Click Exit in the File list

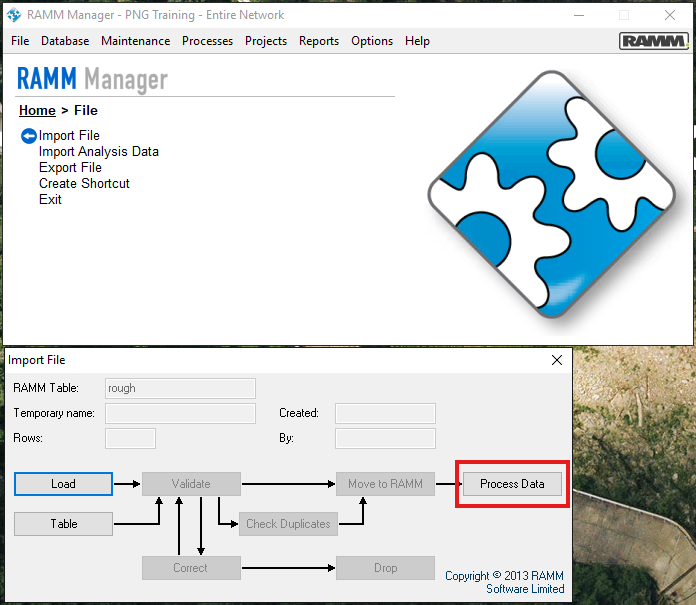click(x=50, y=199)
